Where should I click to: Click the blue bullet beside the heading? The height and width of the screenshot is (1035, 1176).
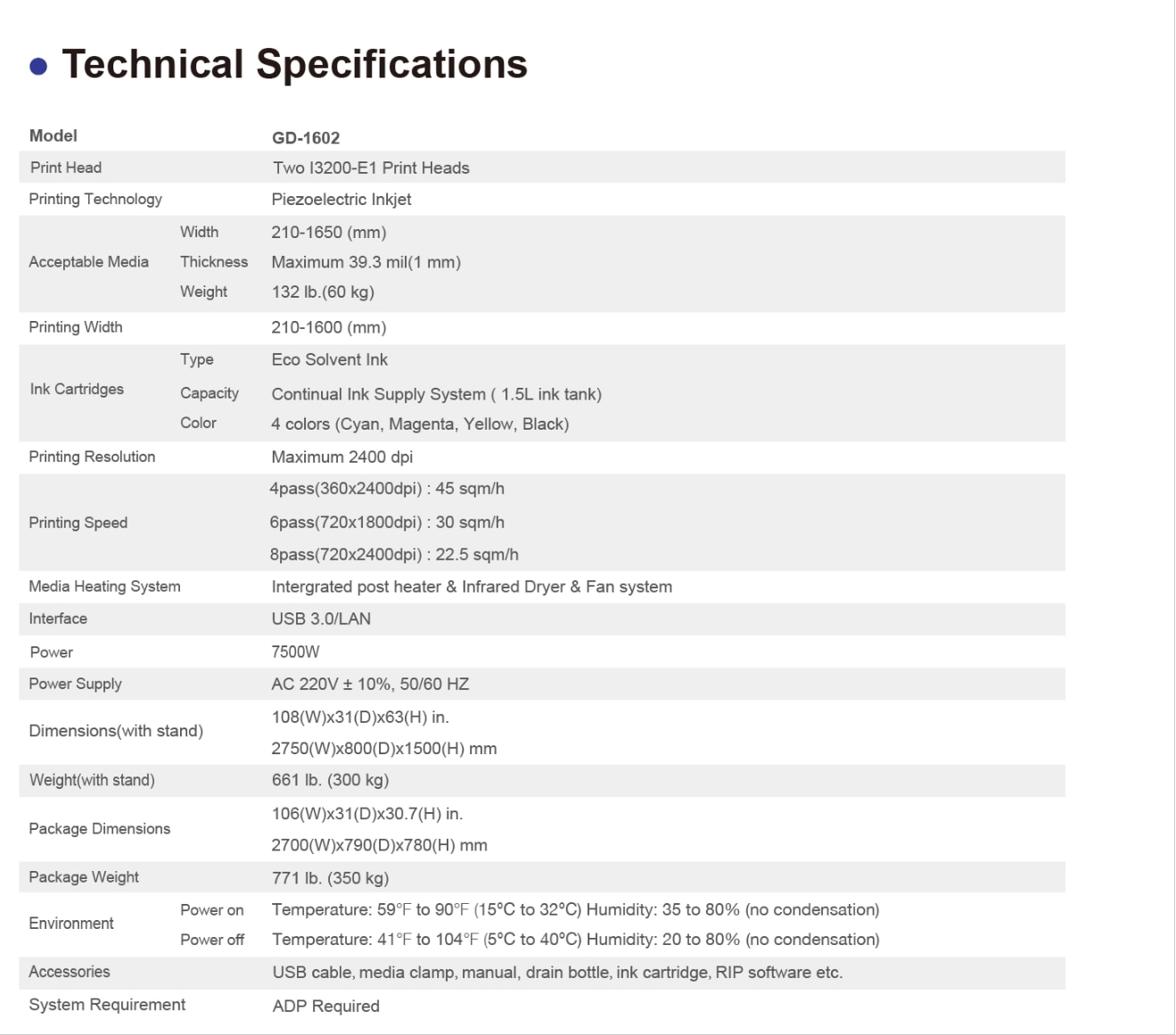pyautogui.click(x=38, y=66)
